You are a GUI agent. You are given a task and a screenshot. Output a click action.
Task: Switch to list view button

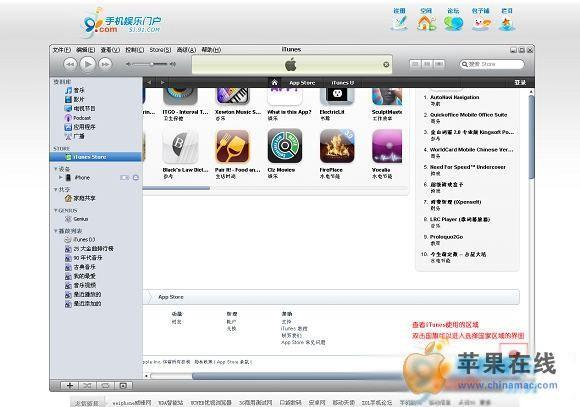click(x=415, y=64)
